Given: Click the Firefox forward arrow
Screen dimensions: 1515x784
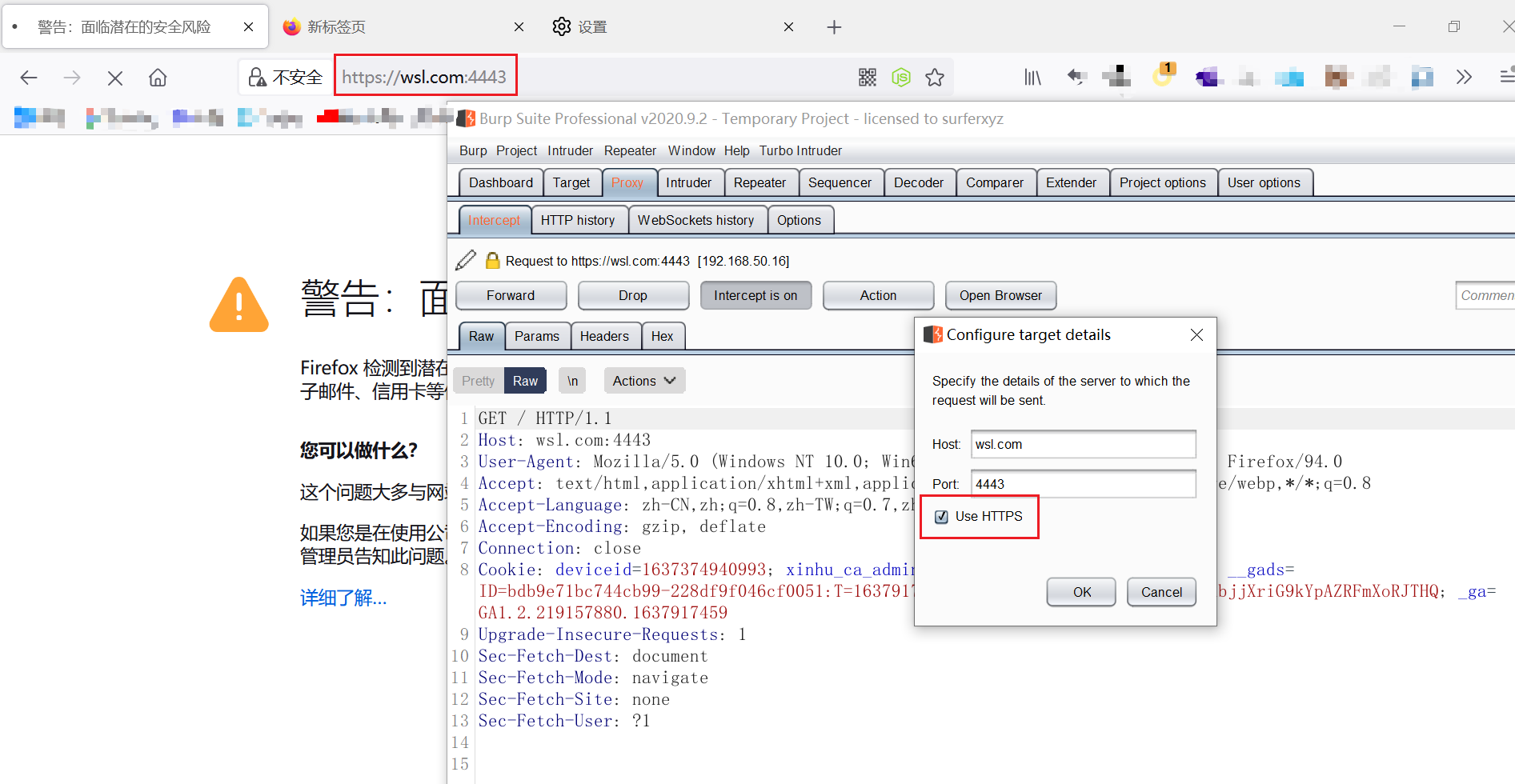Looking at the screenshot, I should (x=72, y=78).
